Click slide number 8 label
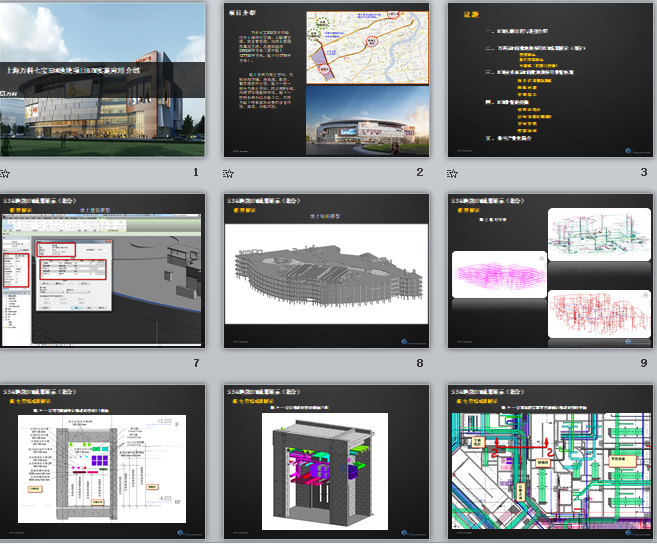The image size is (657, 544). tap(420, 363)
